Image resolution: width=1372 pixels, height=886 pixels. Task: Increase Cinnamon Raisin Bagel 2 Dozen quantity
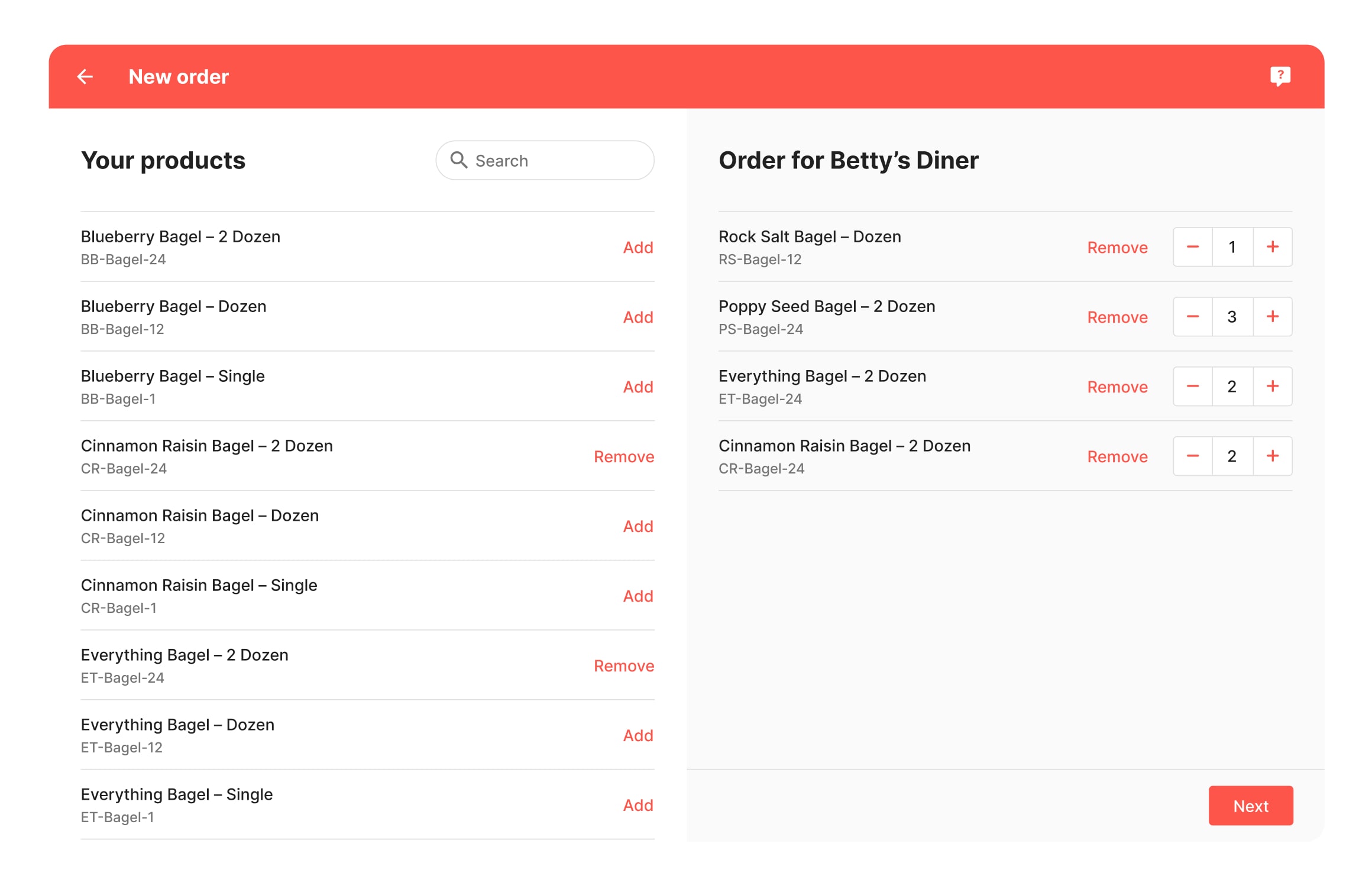coord(1273,456)
